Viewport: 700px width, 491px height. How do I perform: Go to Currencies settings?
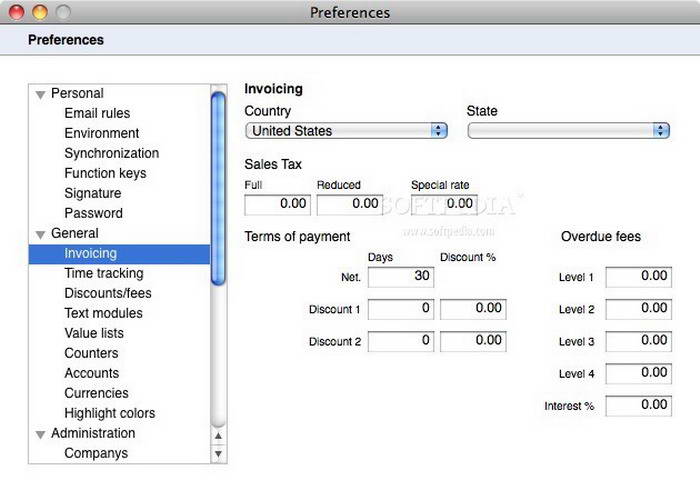point(96,393)
